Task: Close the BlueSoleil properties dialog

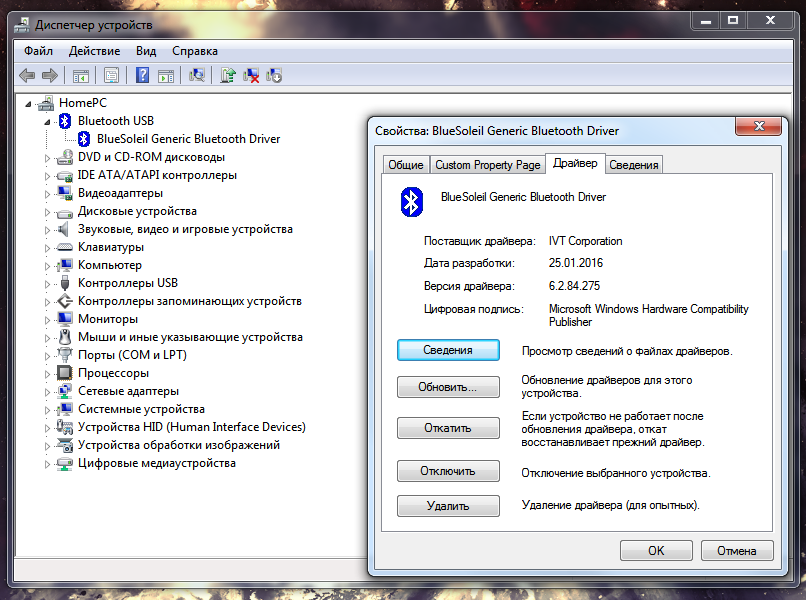Action: 759,126
